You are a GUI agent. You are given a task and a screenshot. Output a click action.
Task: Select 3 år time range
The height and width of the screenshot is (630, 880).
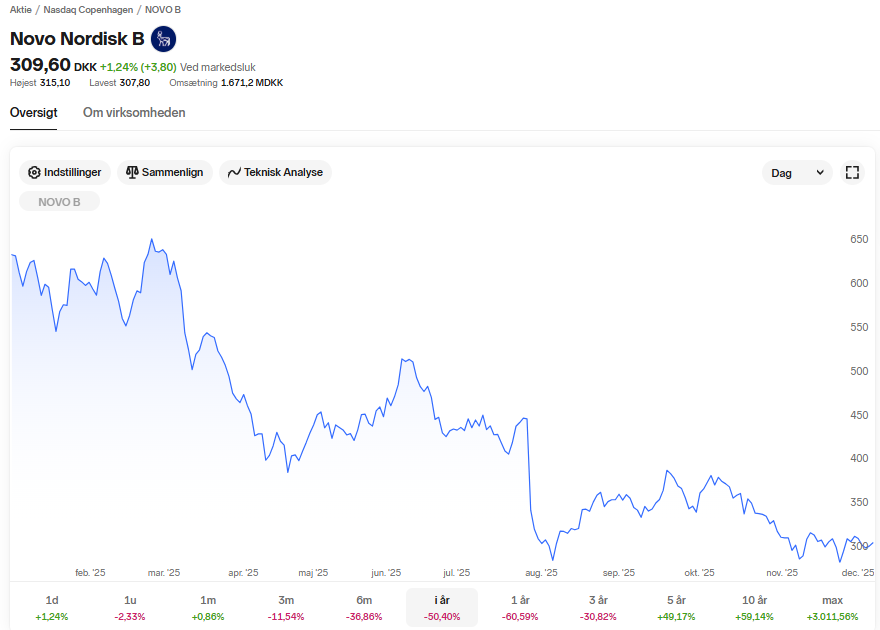[598, 608]
